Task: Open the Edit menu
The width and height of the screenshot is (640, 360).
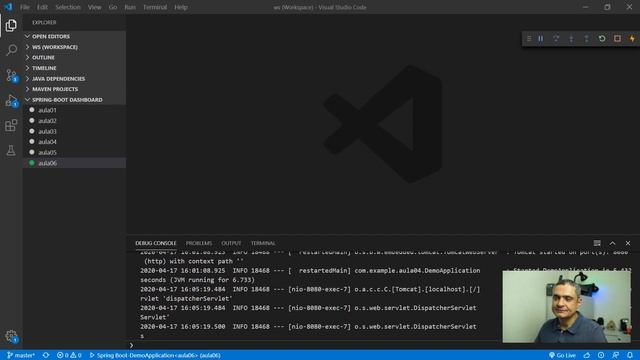Action: coord(42,7)
